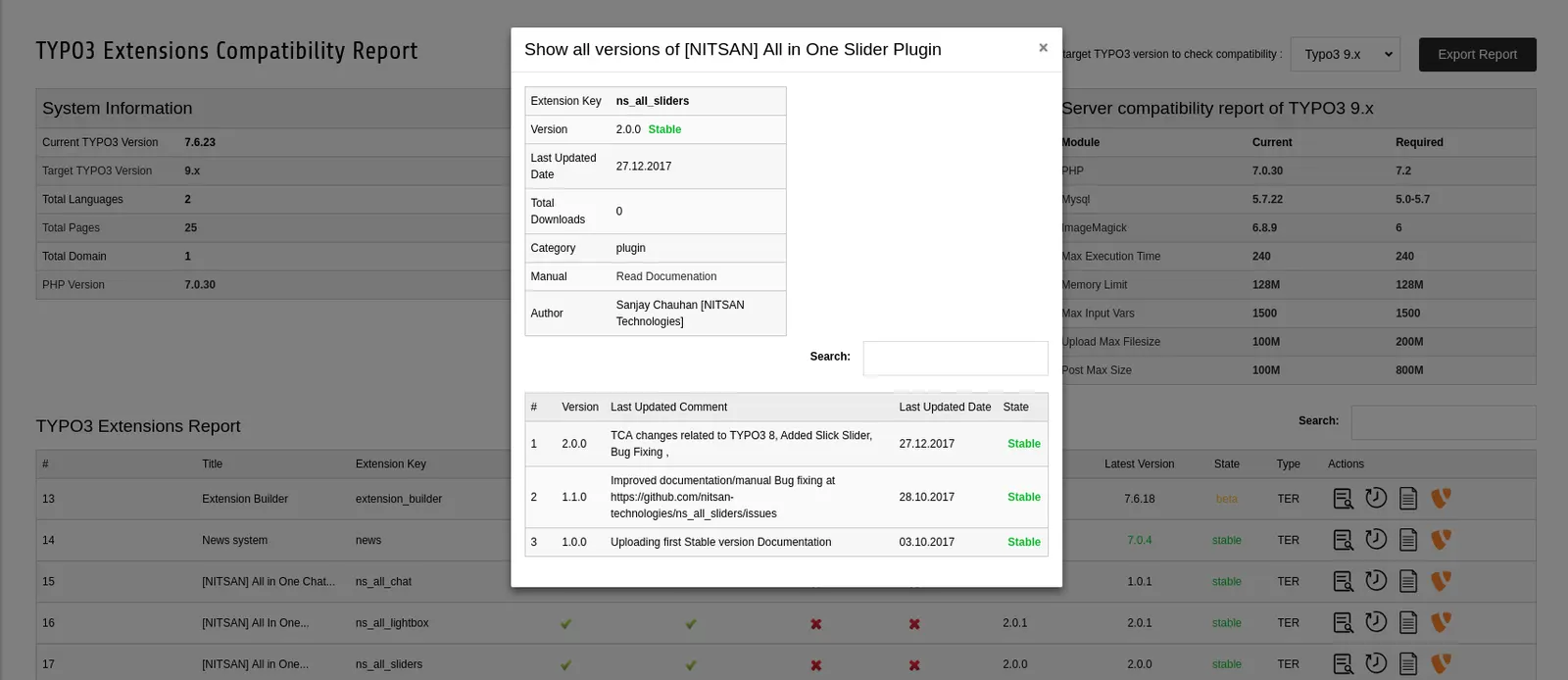Image resolution: width=1568 pixels, height=680 pixels.
Task: Open details icon for ns_all_chat row
Action: tap(1344, 581)
